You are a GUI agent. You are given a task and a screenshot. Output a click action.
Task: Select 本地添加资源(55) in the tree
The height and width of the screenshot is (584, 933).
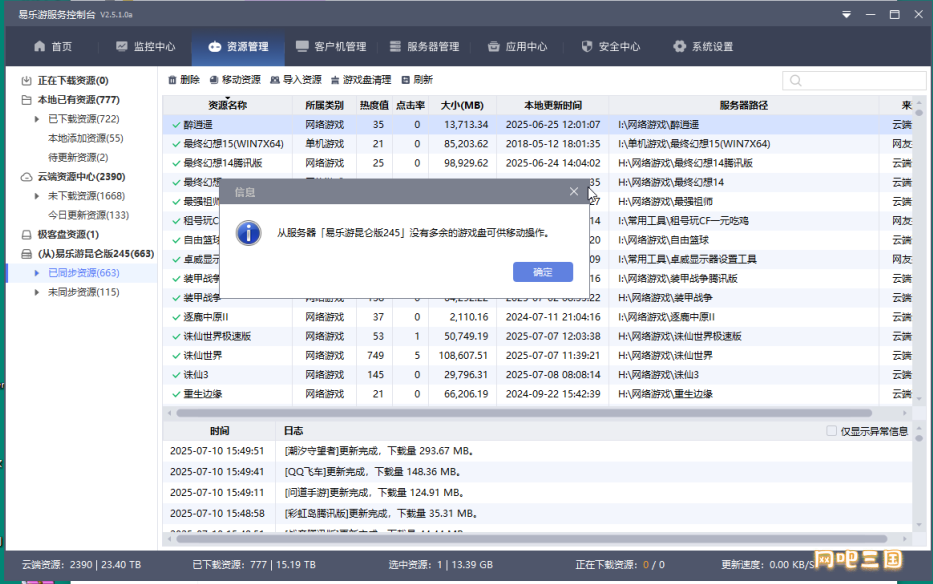pos(86,138)
